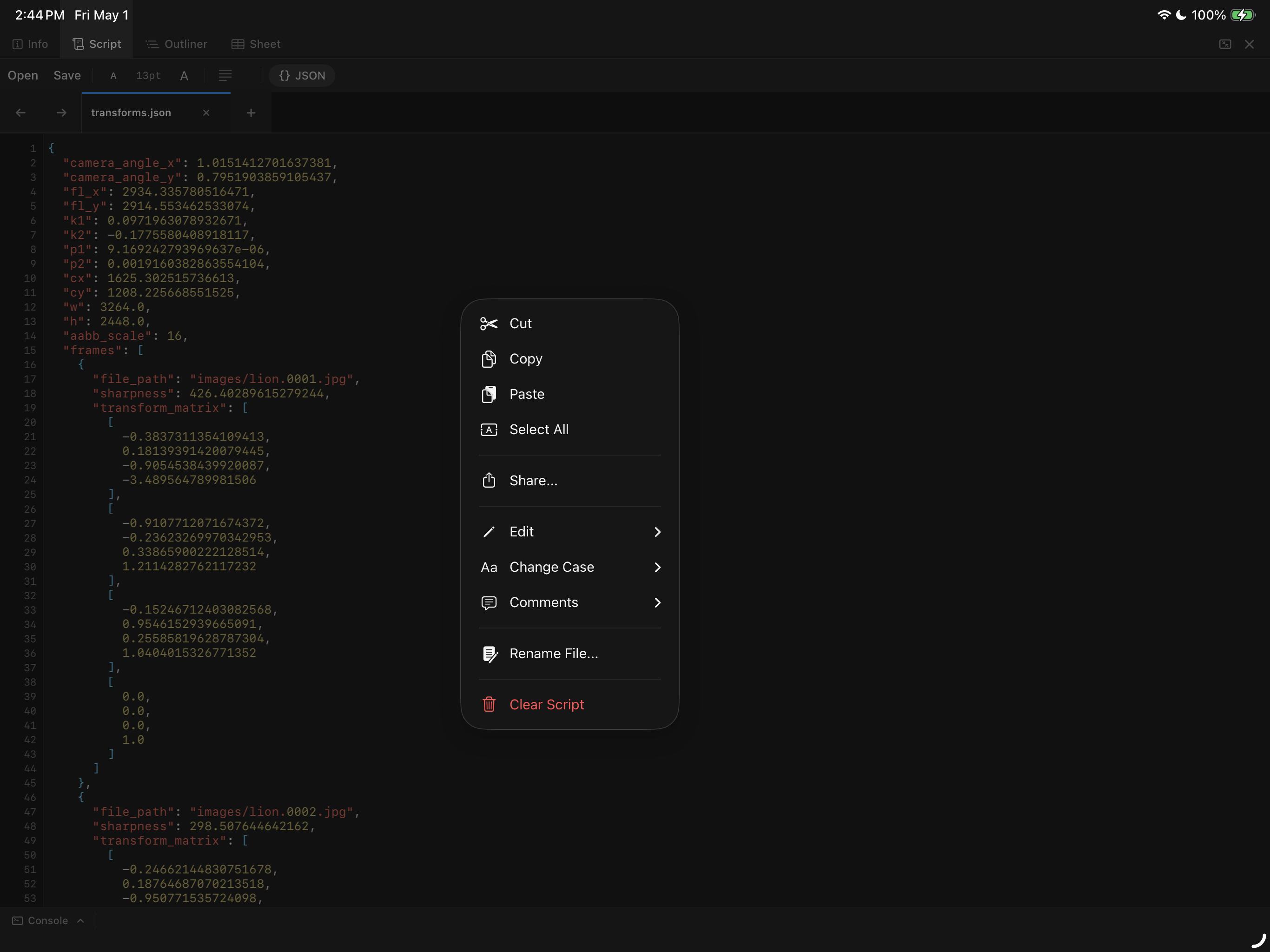Screen dimensions: 1270x952
Task: Open the JSON language selector
Action: click(x=302, y=76)
